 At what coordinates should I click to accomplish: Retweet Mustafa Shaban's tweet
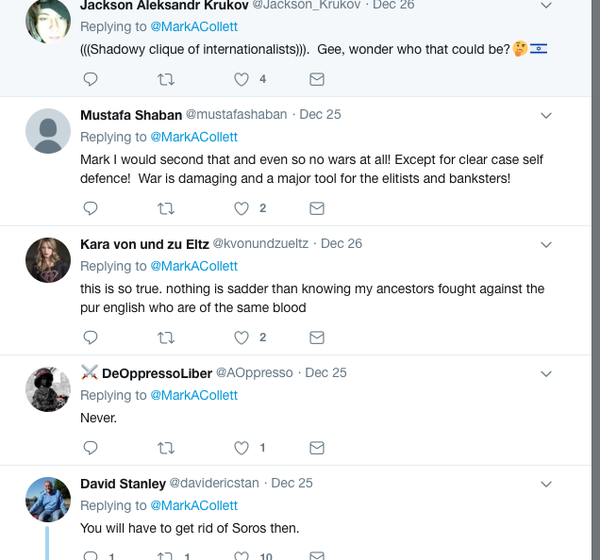(x=166, y=208)
